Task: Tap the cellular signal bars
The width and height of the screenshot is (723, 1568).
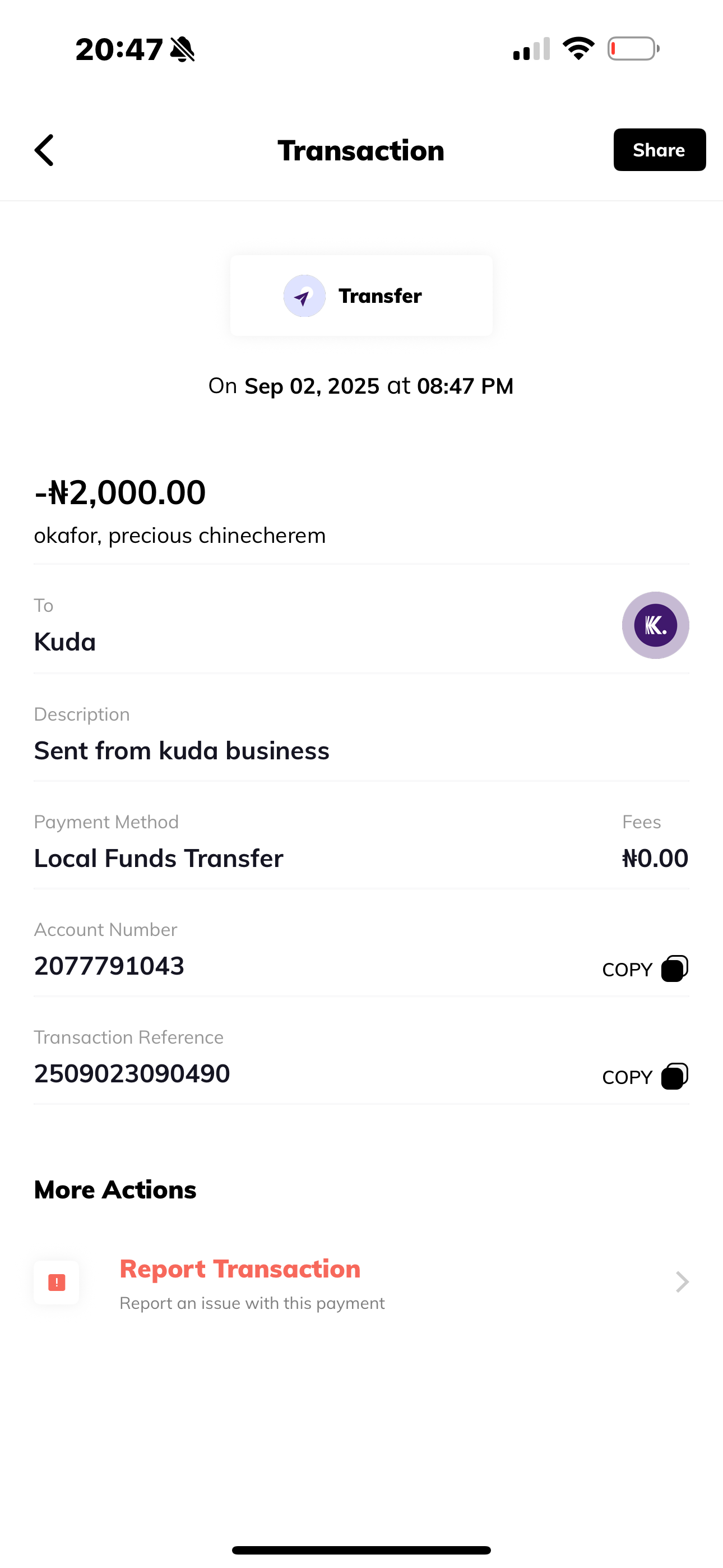Action: click(531, 49)
